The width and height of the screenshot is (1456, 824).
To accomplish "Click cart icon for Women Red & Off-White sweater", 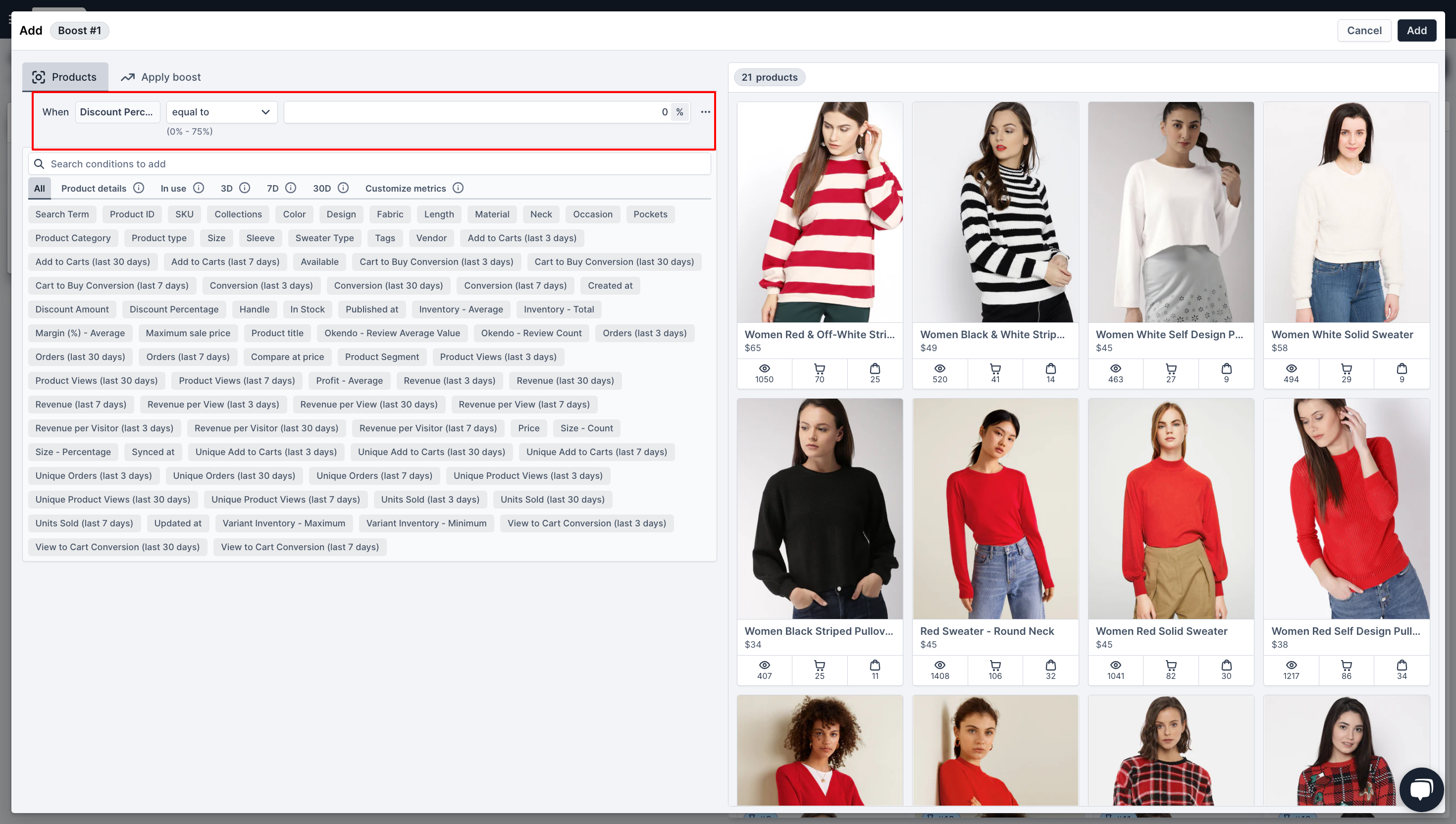I will (x=820, y=368).
